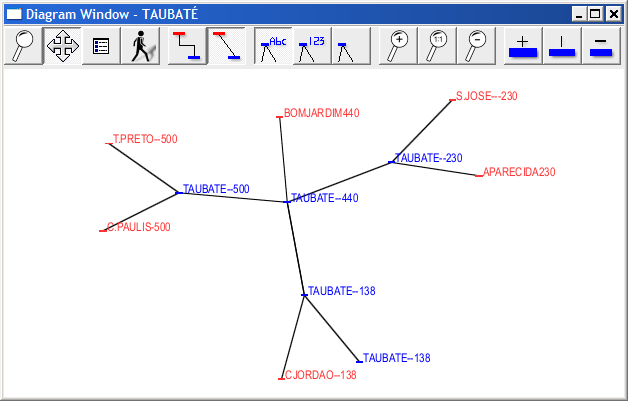Viewport: 628px width, 401px height.
Task: Select the TAUBATE--440 bus label
Action: coord(325,198)
